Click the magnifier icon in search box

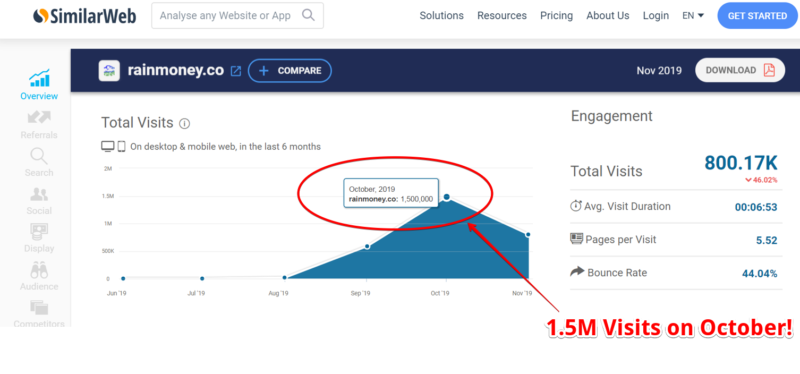(308, 15)
